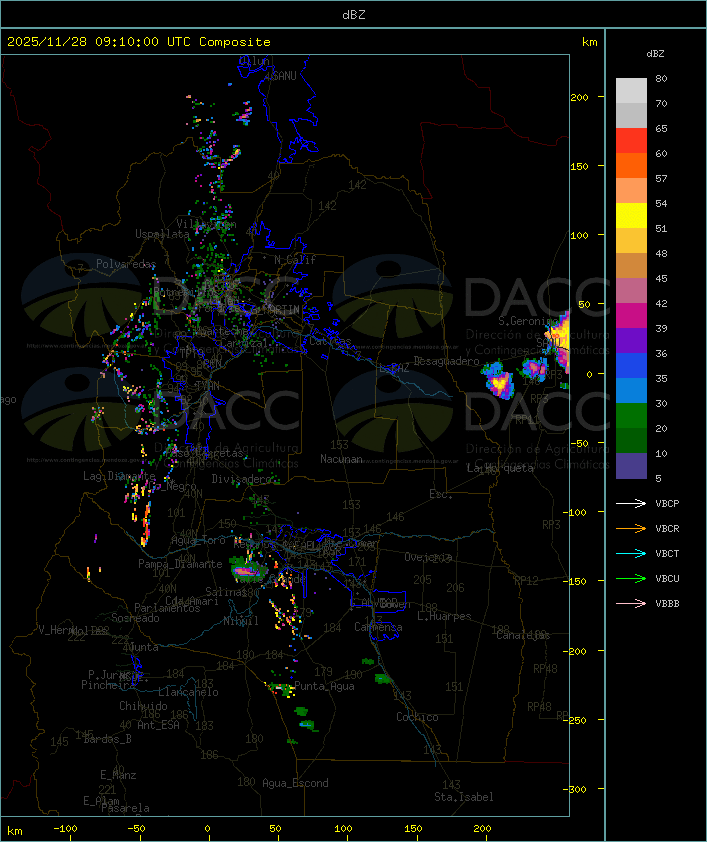Image resolution: width=707 pixels, height=842 pixels.
Task: Select the magenta 39-42 dBZ swatch
Action: (631, 316)
